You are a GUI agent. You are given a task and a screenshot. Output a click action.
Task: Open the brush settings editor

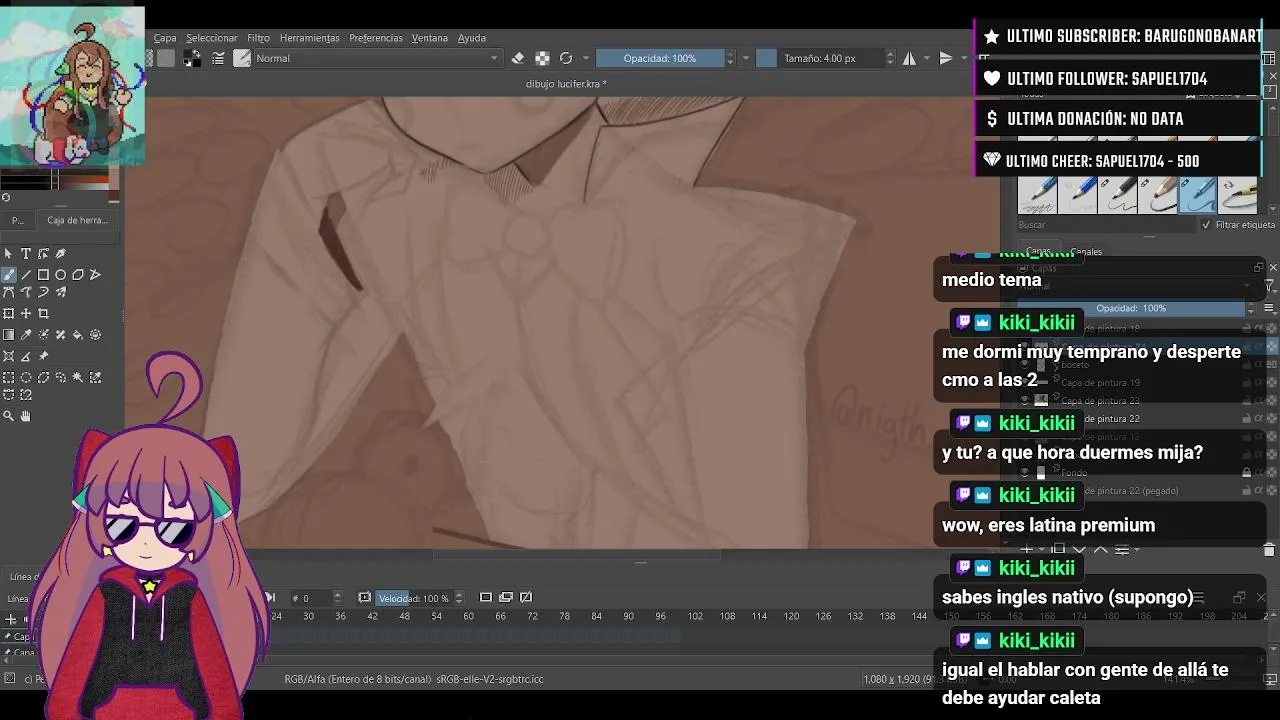(218, 58)
